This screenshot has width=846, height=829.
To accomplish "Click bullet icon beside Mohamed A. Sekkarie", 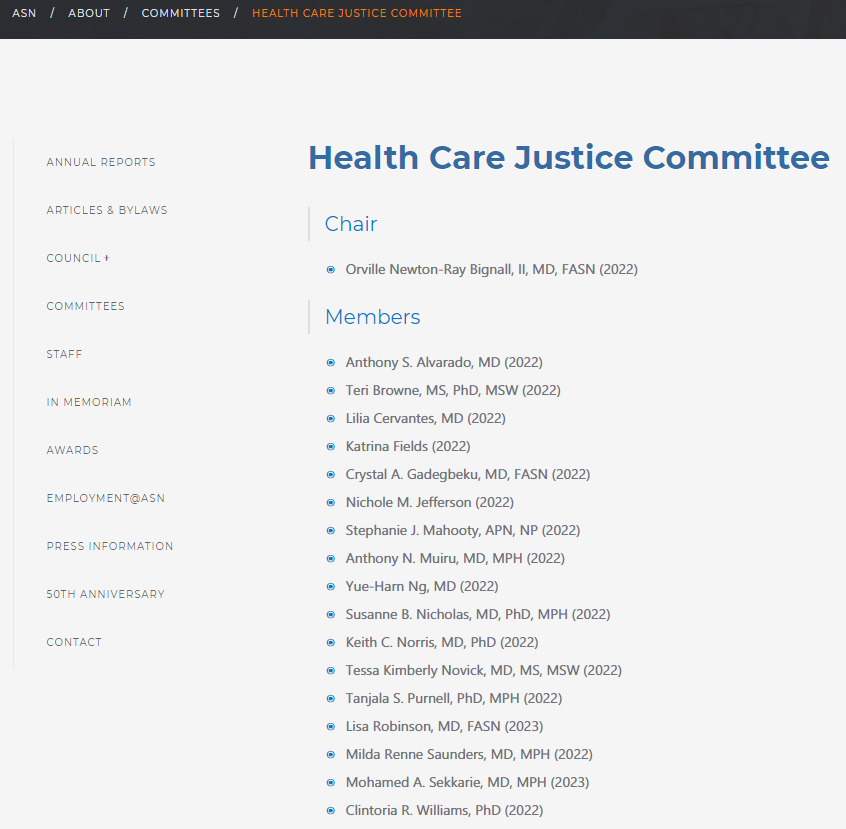I will [x=331, y=784].
